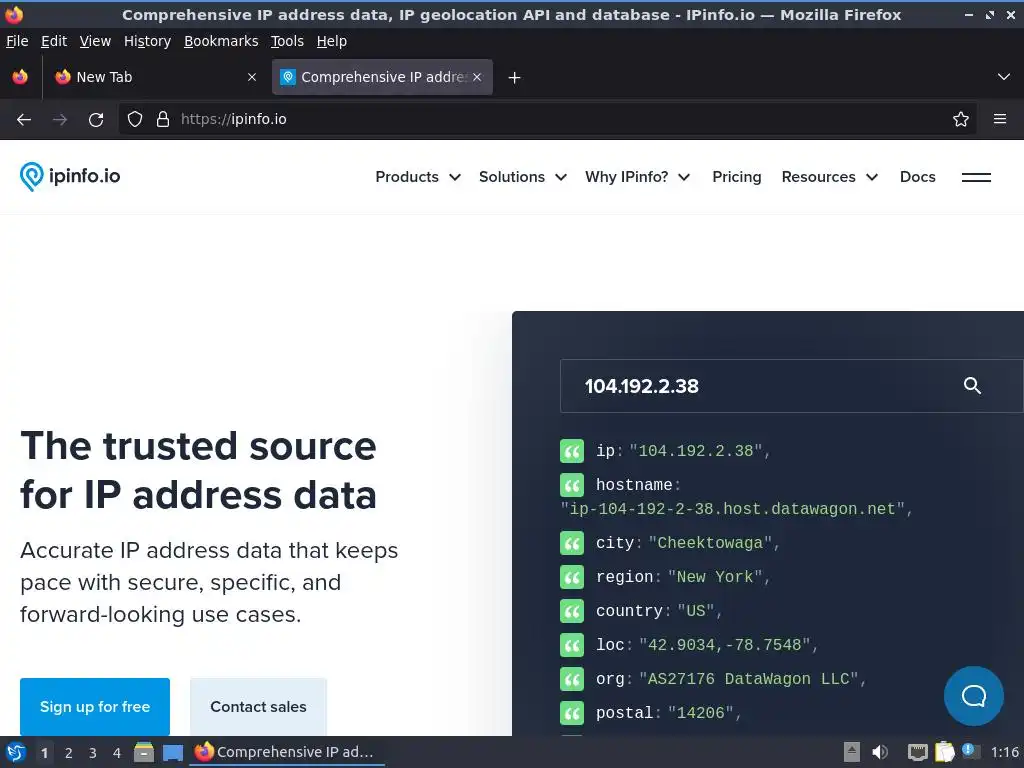Click the Pricing link

point(737,177)
